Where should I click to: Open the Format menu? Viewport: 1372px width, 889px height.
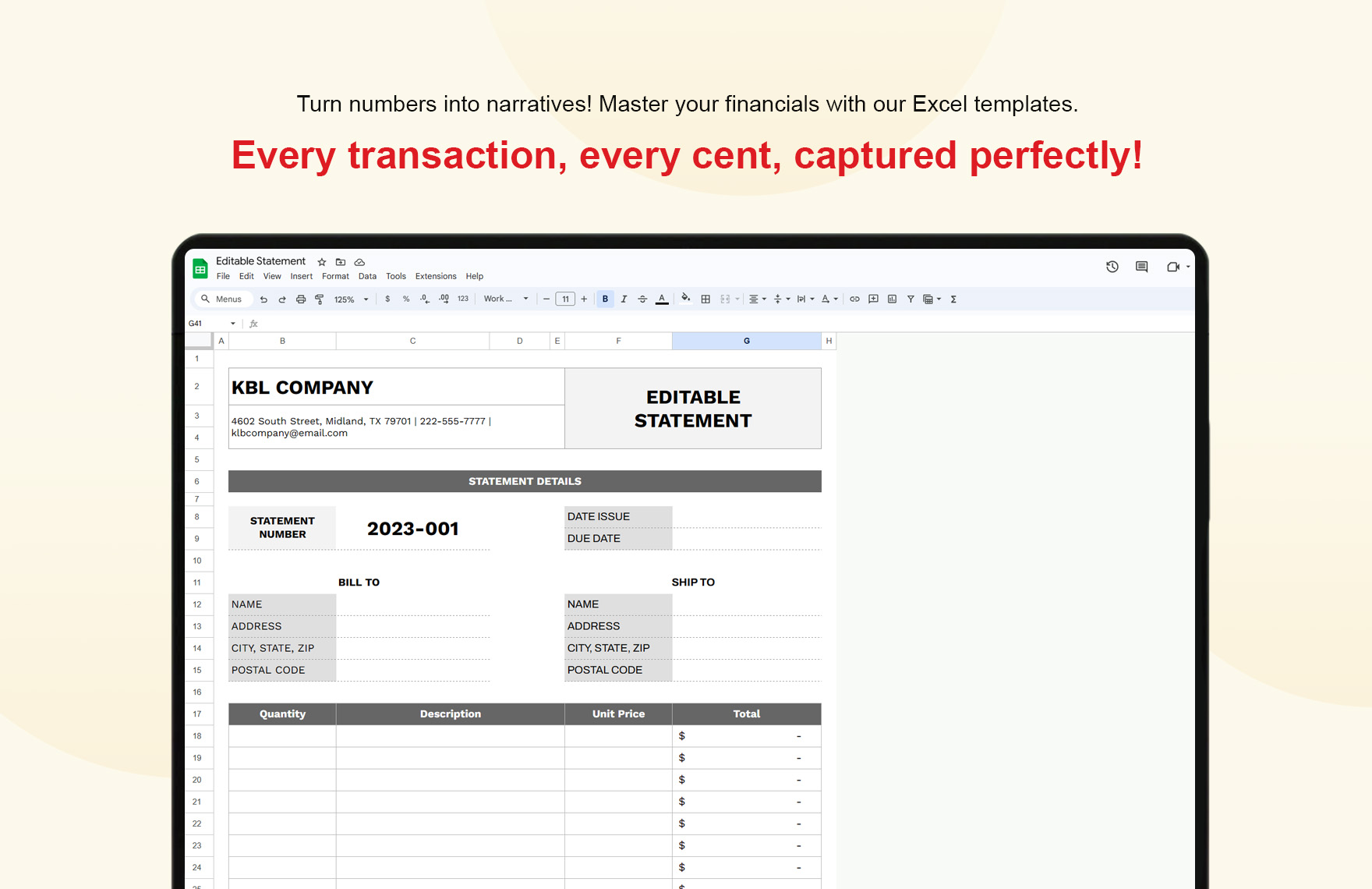tap(335, 276)
